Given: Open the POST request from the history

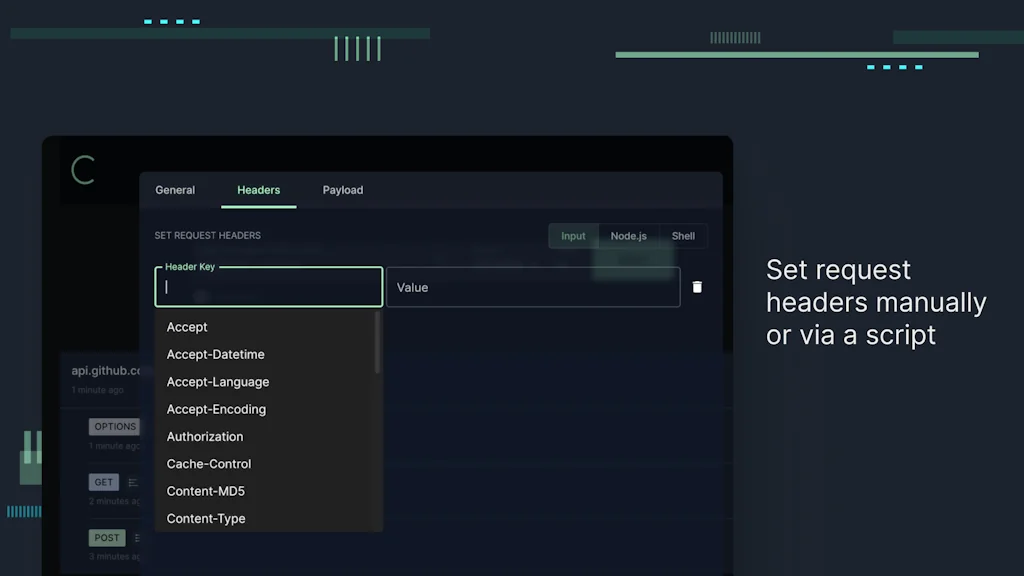Looking at the screenshot, I should [106, 537].
